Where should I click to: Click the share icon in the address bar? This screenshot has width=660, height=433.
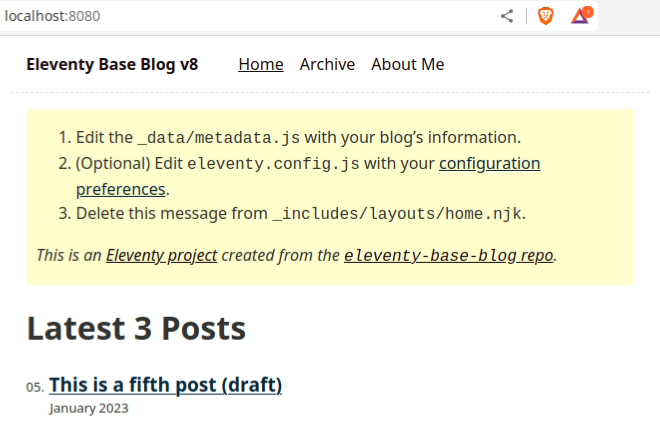507,16
